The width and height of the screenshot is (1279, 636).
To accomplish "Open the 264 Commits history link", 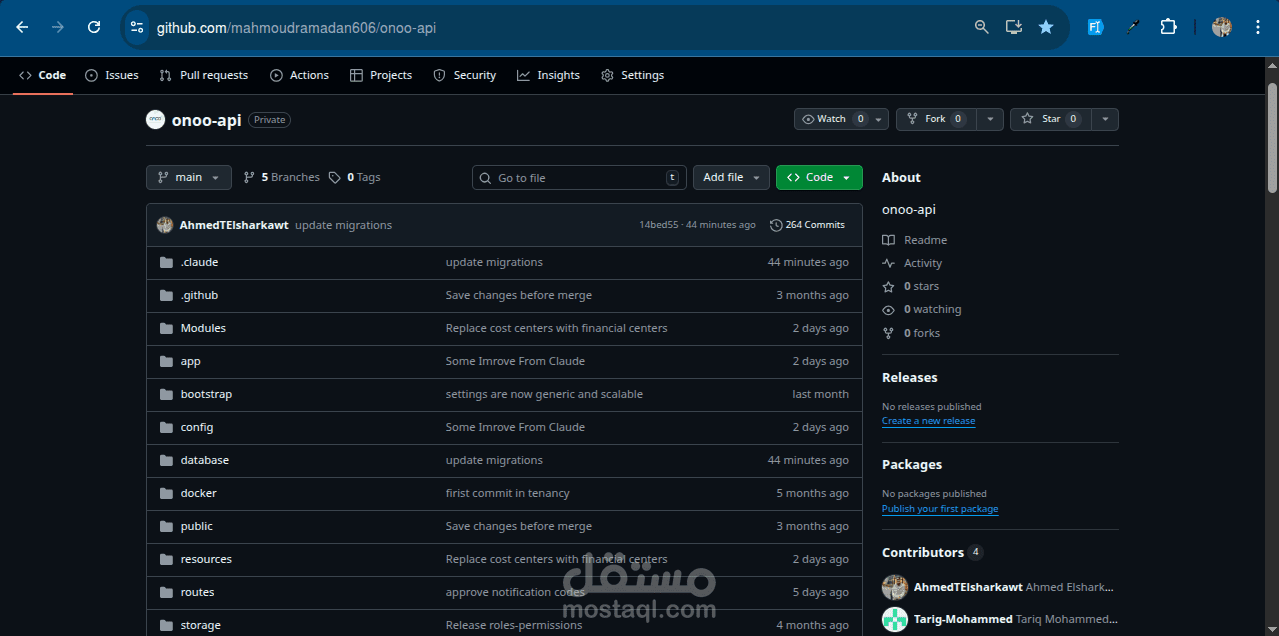I will [808, 225].
